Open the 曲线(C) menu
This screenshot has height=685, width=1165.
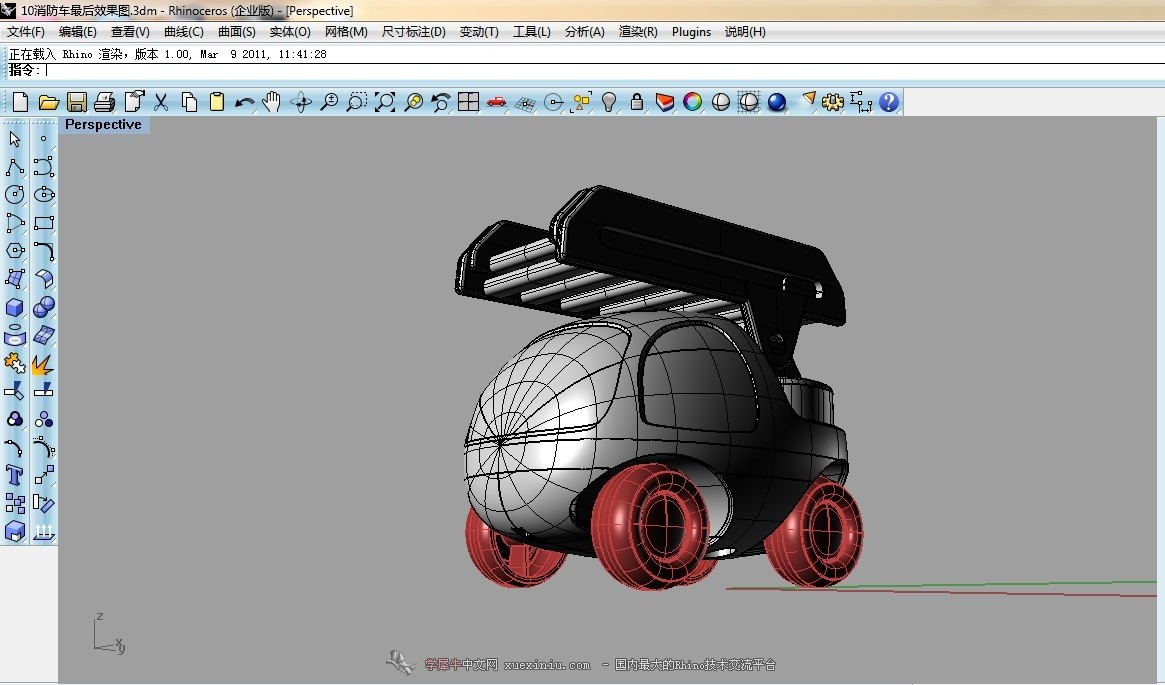(184, 32)
